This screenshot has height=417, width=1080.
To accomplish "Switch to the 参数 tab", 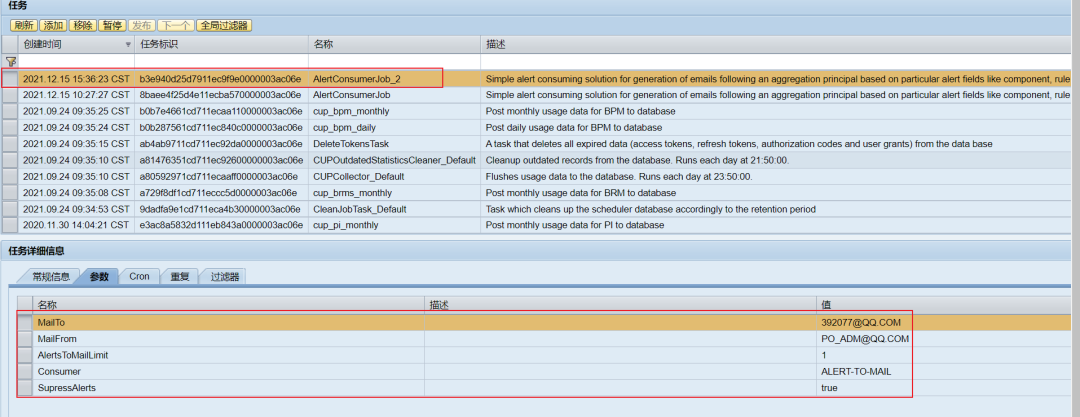I will click(x=99, y=276).
